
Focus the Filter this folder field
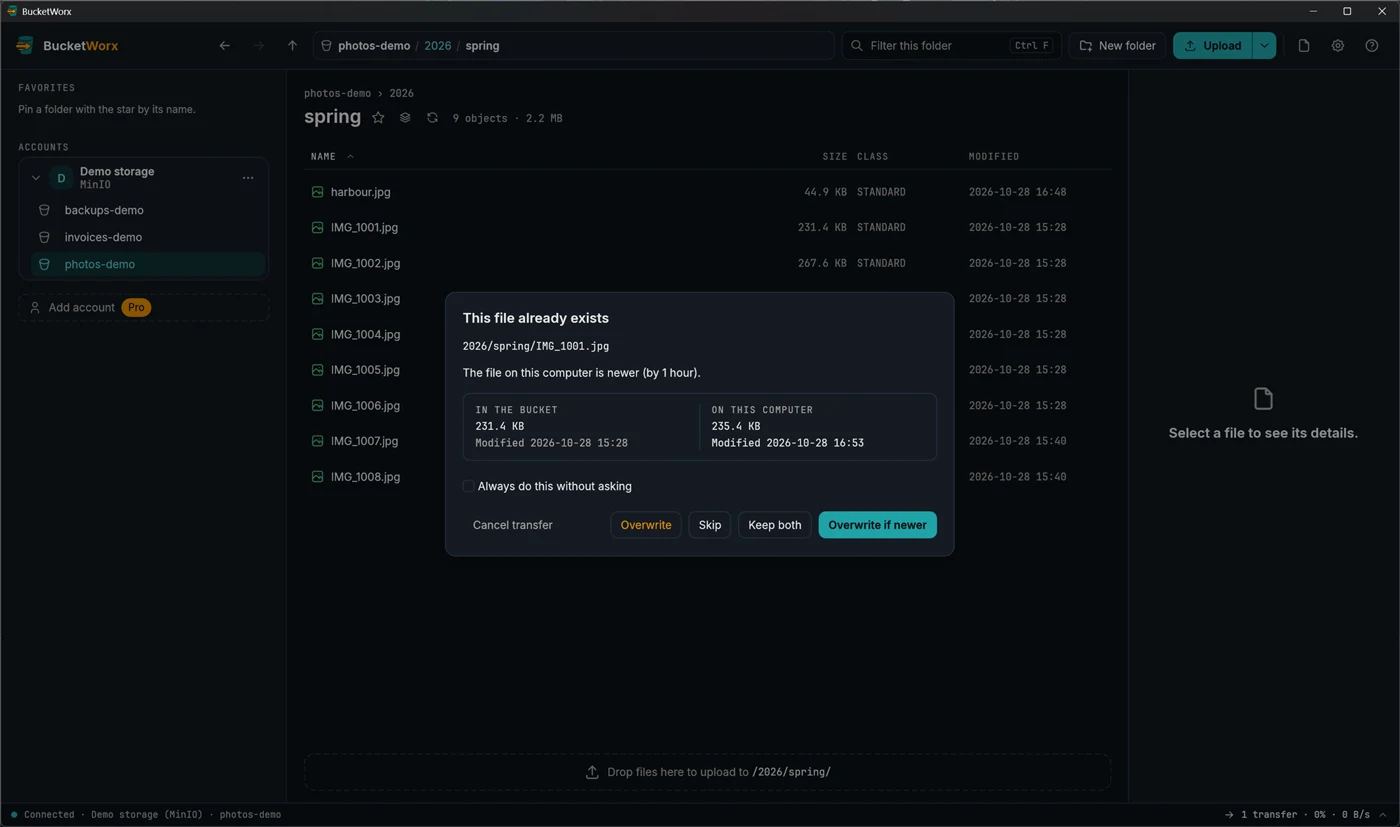point(951,46)
